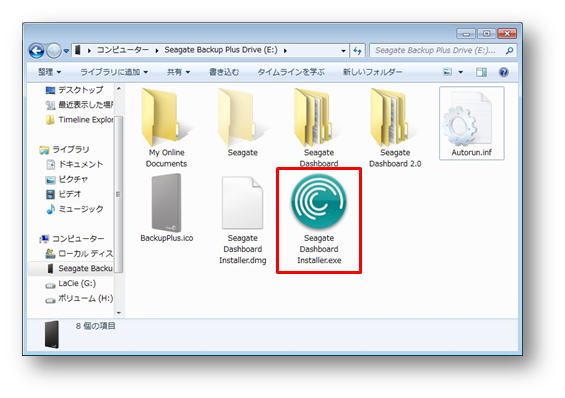Open ビデオ library

(63, 194)
